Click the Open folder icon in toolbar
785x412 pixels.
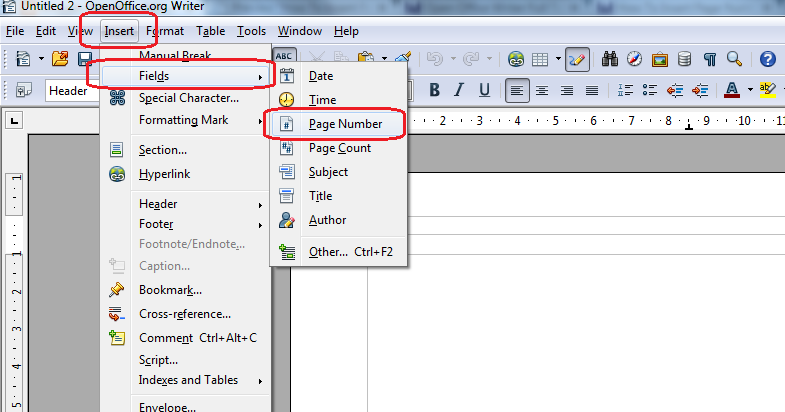point(60,59)
